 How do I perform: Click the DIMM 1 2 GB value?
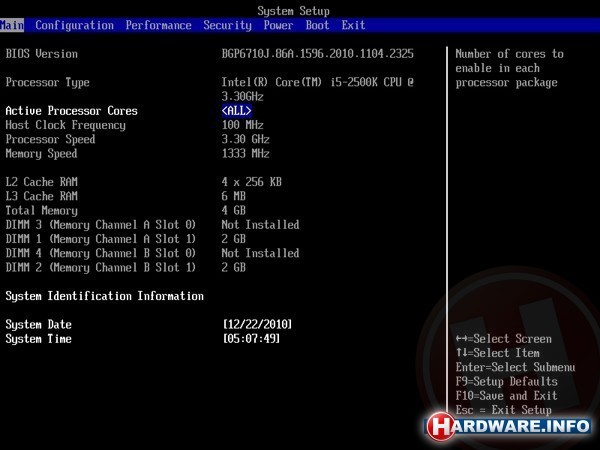[233, 239]
